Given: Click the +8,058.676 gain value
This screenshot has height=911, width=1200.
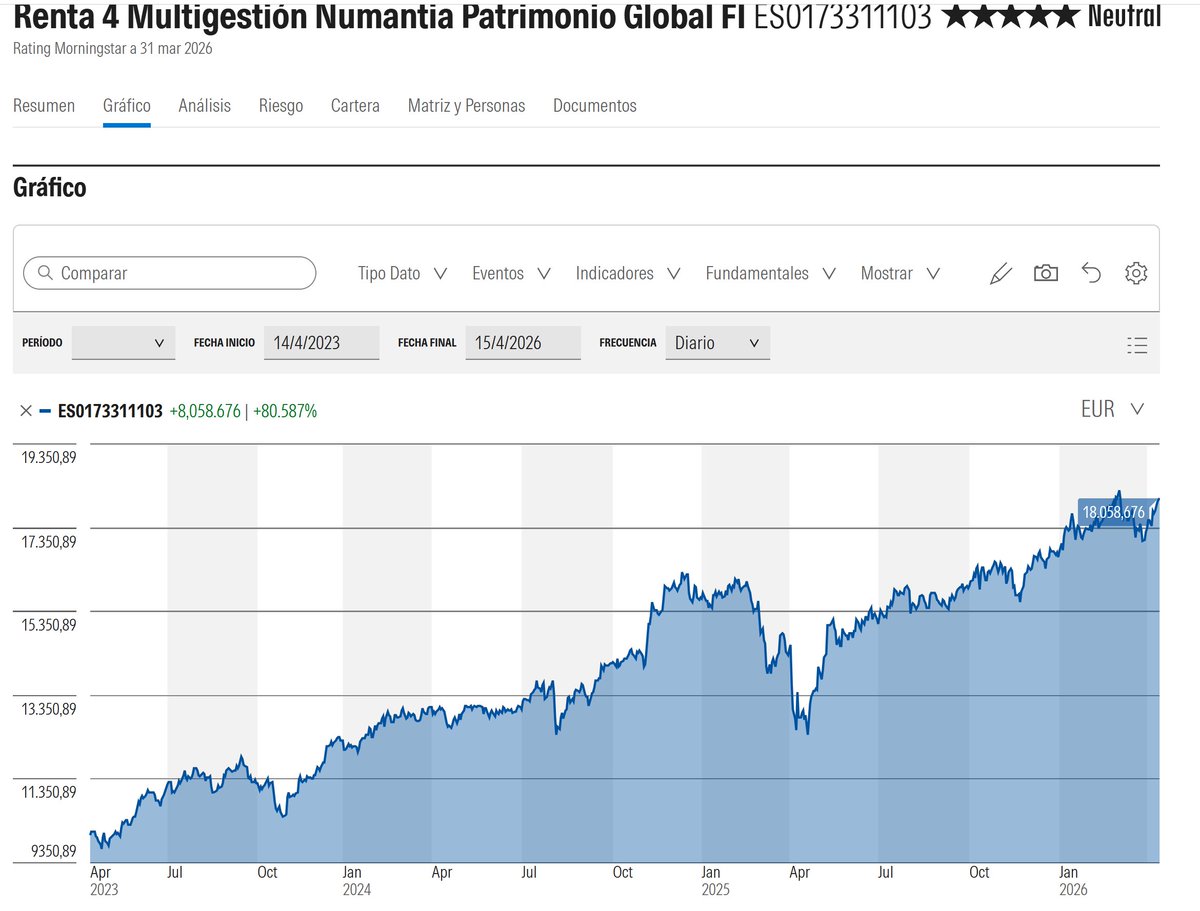Looking at the screenshot, I should [205, 411].
